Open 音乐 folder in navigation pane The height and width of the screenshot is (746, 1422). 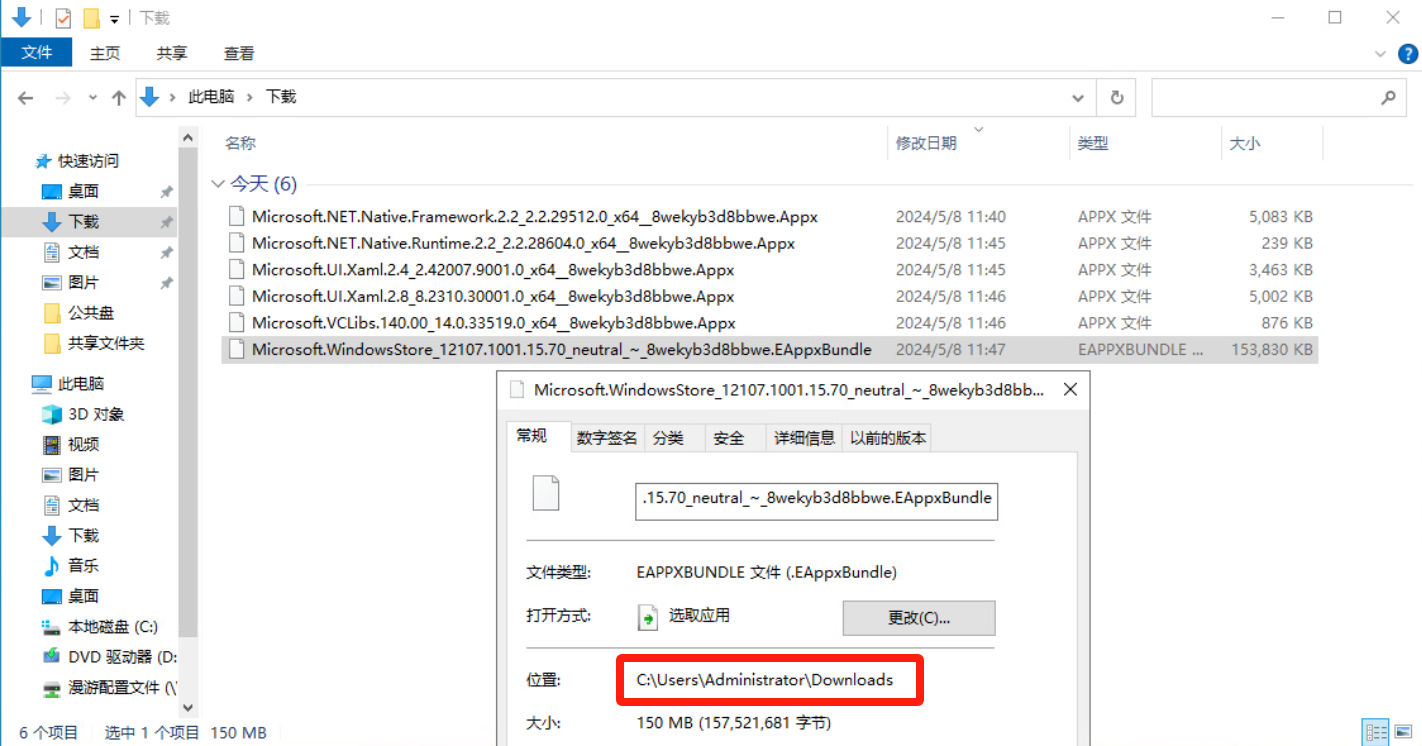coord(83,566)
